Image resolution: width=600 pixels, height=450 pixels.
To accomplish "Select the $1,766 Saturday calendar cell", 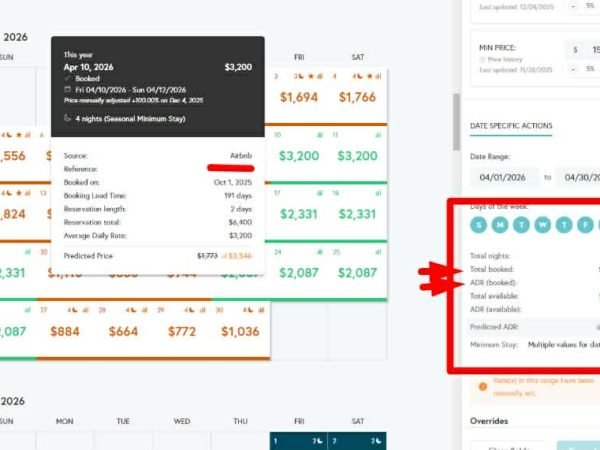I will coord(357,97).
